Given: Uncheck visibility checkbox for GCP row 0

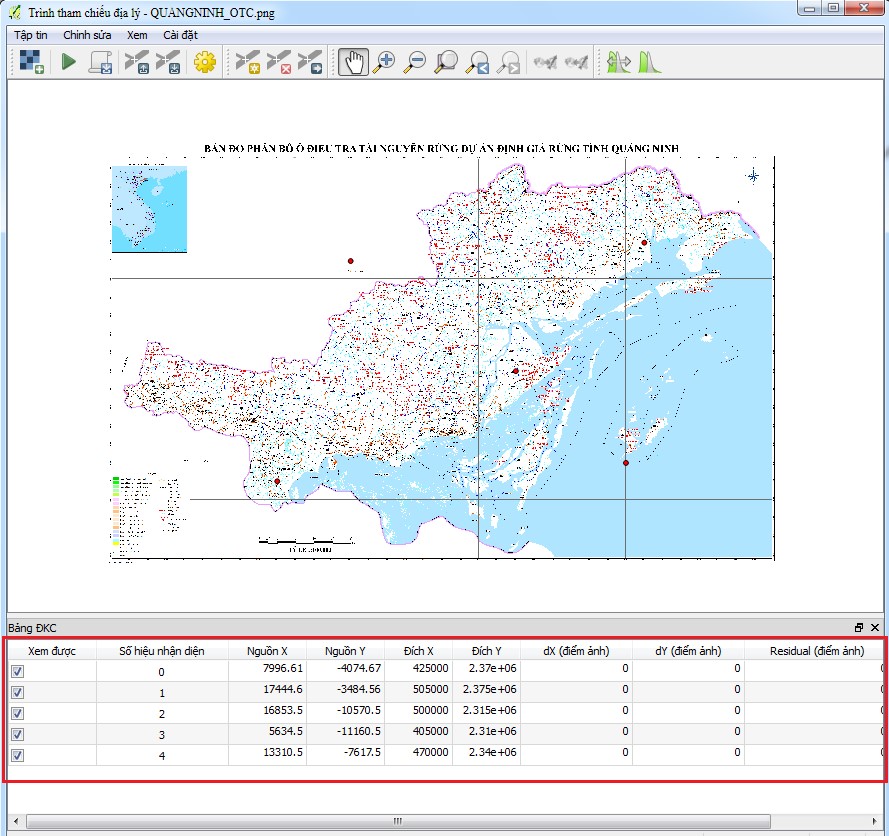Looking at the screenshot, I should click(18, 672).
